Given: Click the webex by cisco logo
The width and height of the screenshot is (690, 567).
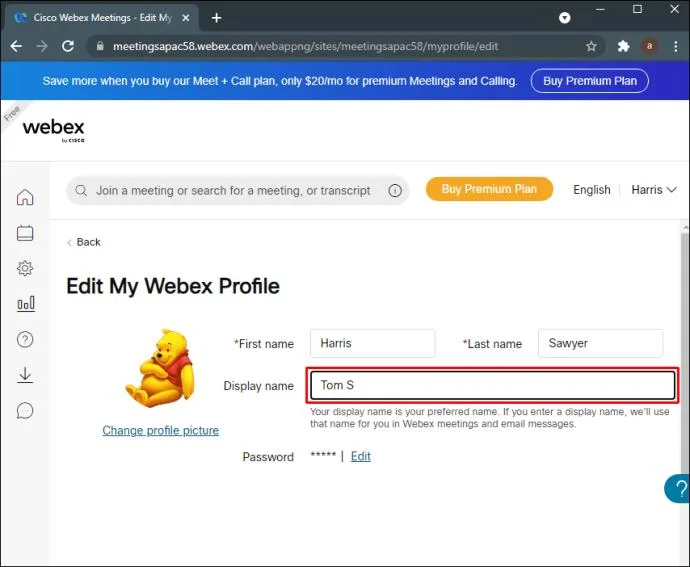Looking at the screenshot, I should click(x=54, y=130).
